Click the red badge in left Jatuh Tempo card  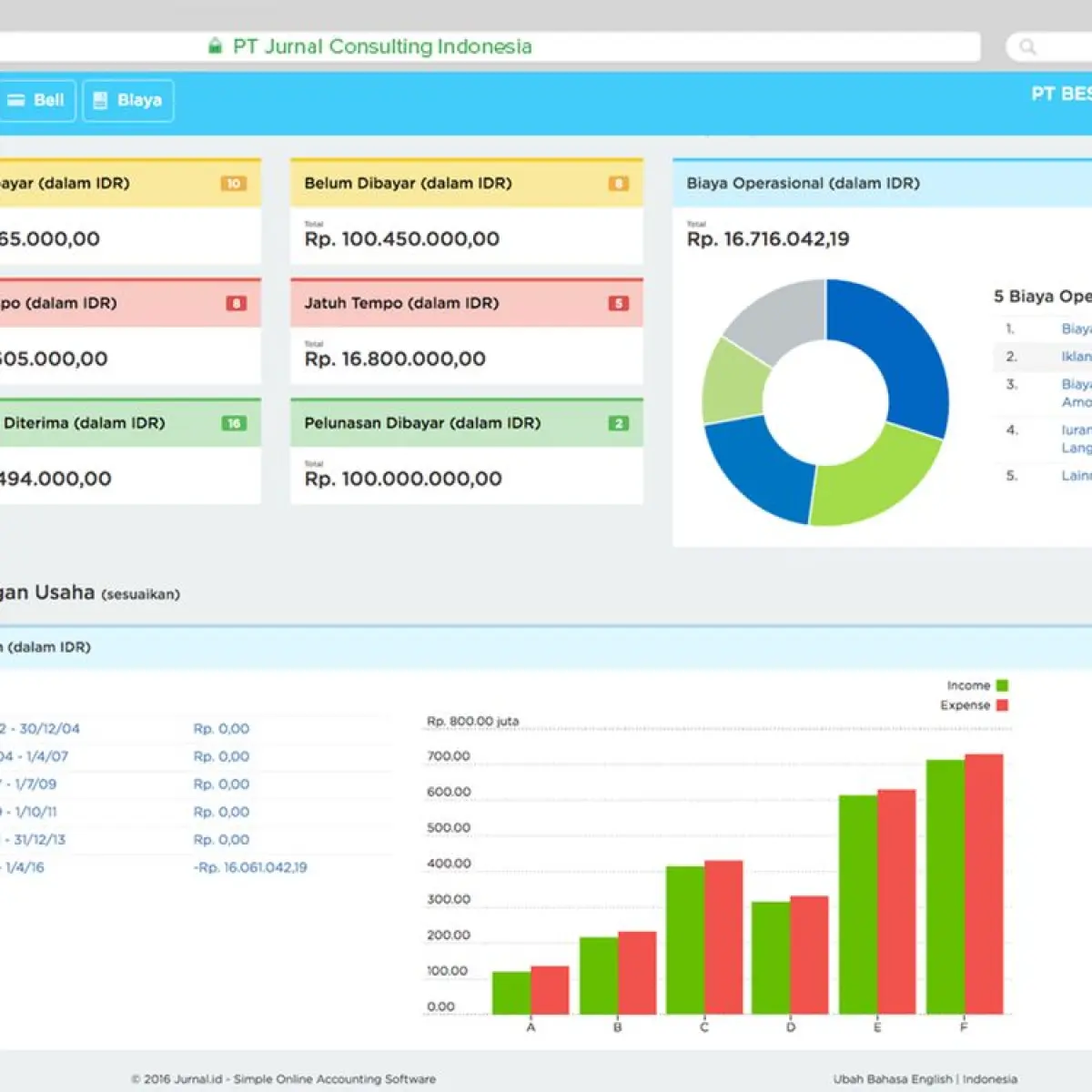236,304
